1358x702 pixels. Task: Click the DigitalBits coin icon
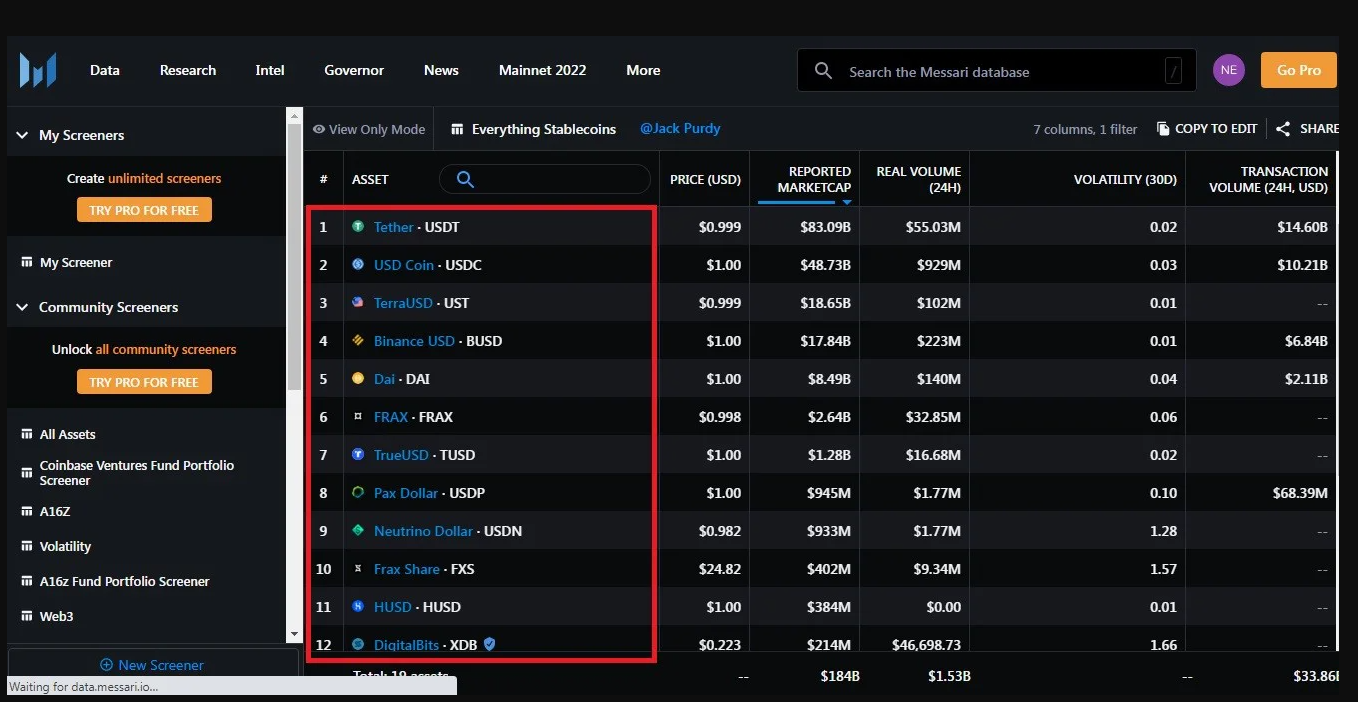(x=358, y=645)
